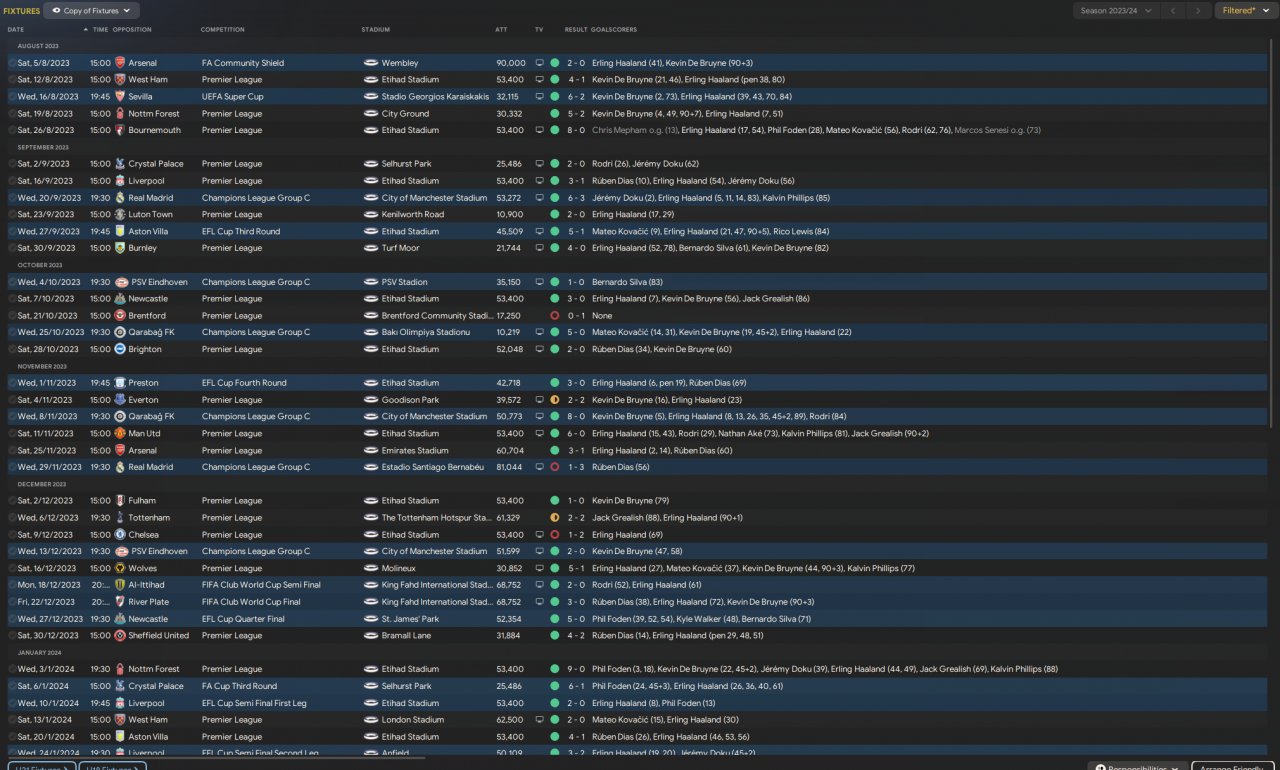Sort by the Result column header
The height and width of the screenshot is (770, 1280).
pos(576,30)
